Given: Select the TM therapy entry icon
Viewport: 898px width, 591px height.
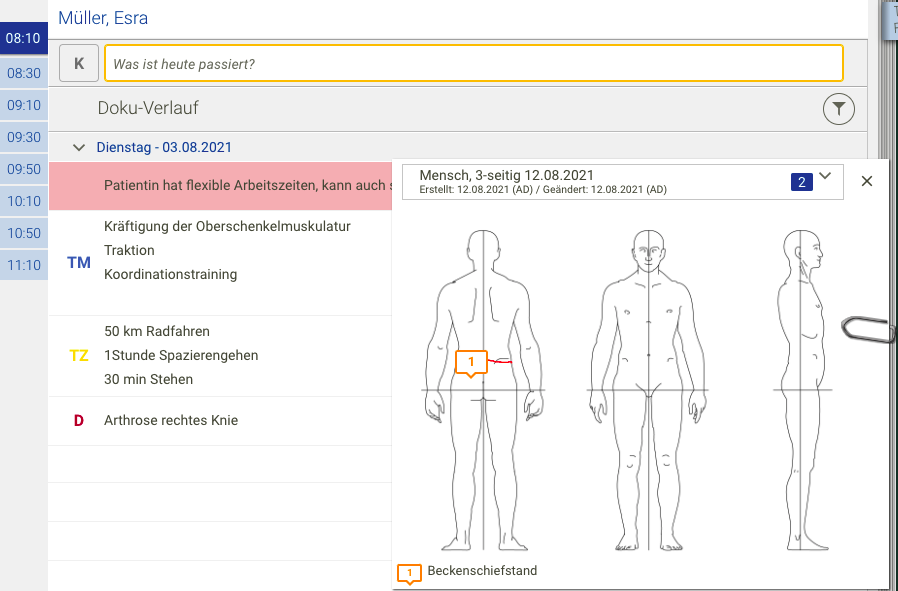Looking at the screenshot, I should click(x=78, y=263).
